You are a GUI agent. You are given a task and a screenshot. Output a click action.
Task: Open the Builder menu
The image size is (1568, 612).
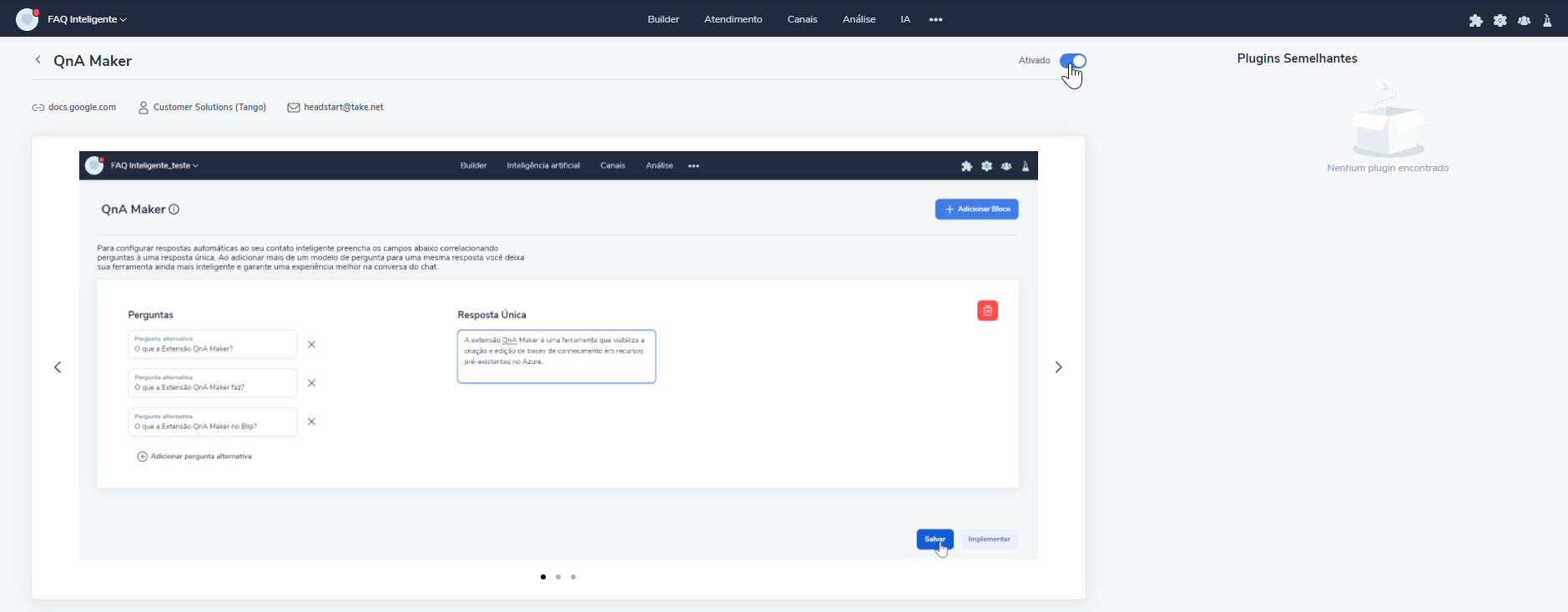click(663, 19)
